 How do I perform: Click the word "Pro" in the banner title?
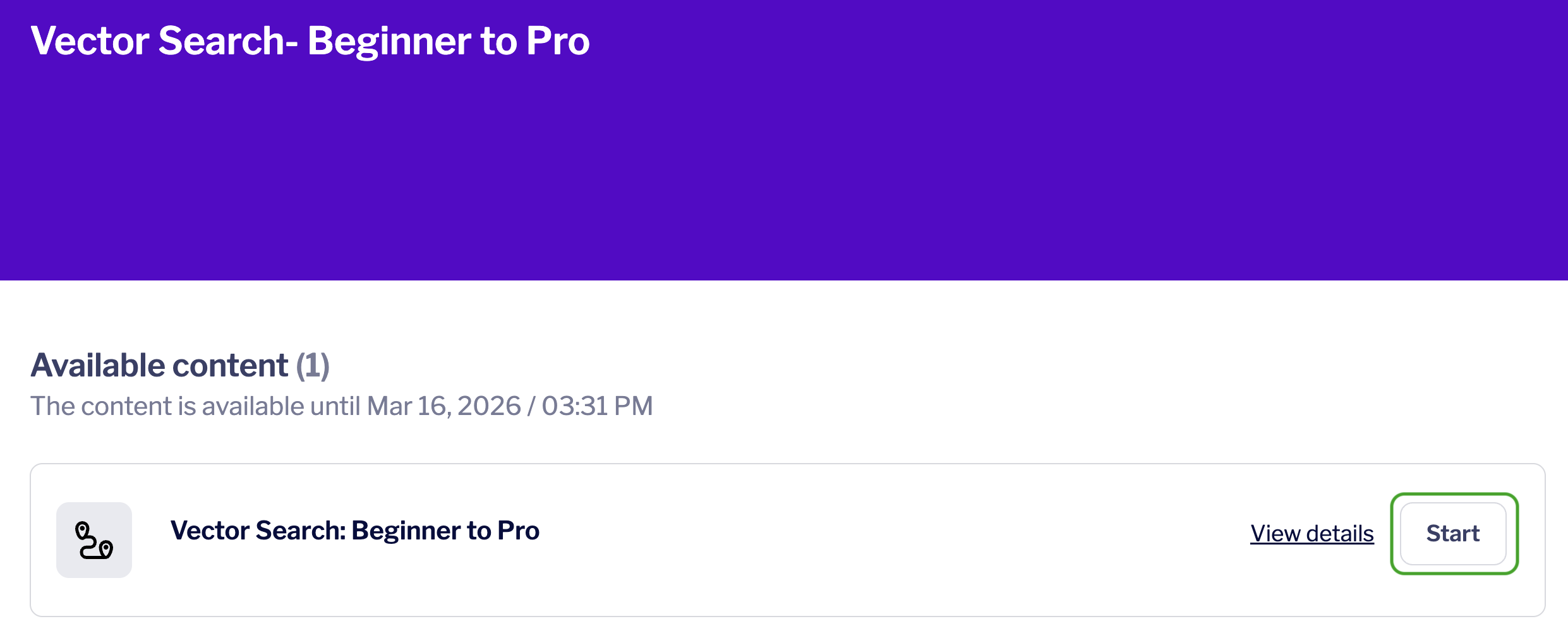(557, 41)
